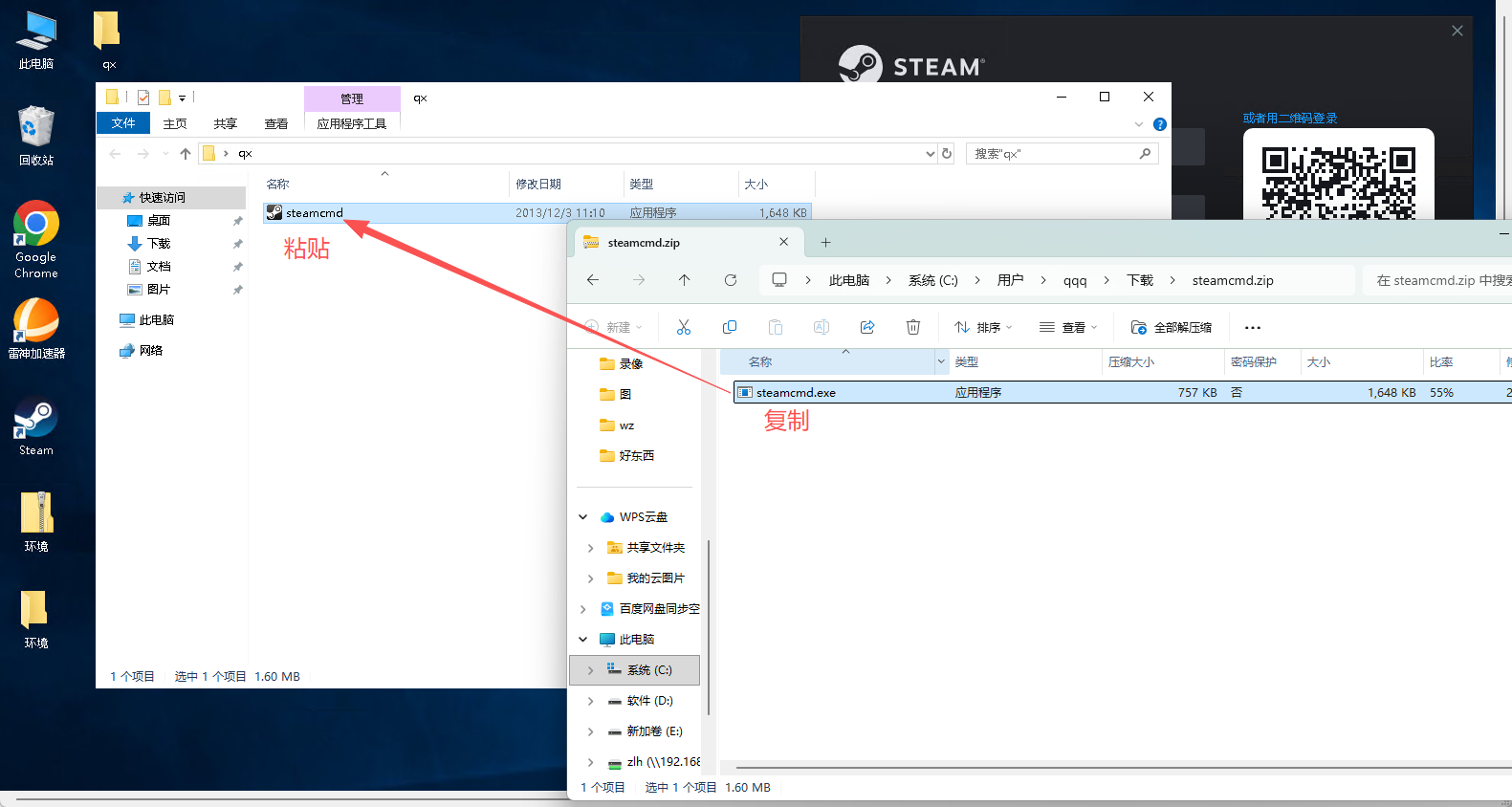Click the Delete trash can icon

[x=913, y=328]
